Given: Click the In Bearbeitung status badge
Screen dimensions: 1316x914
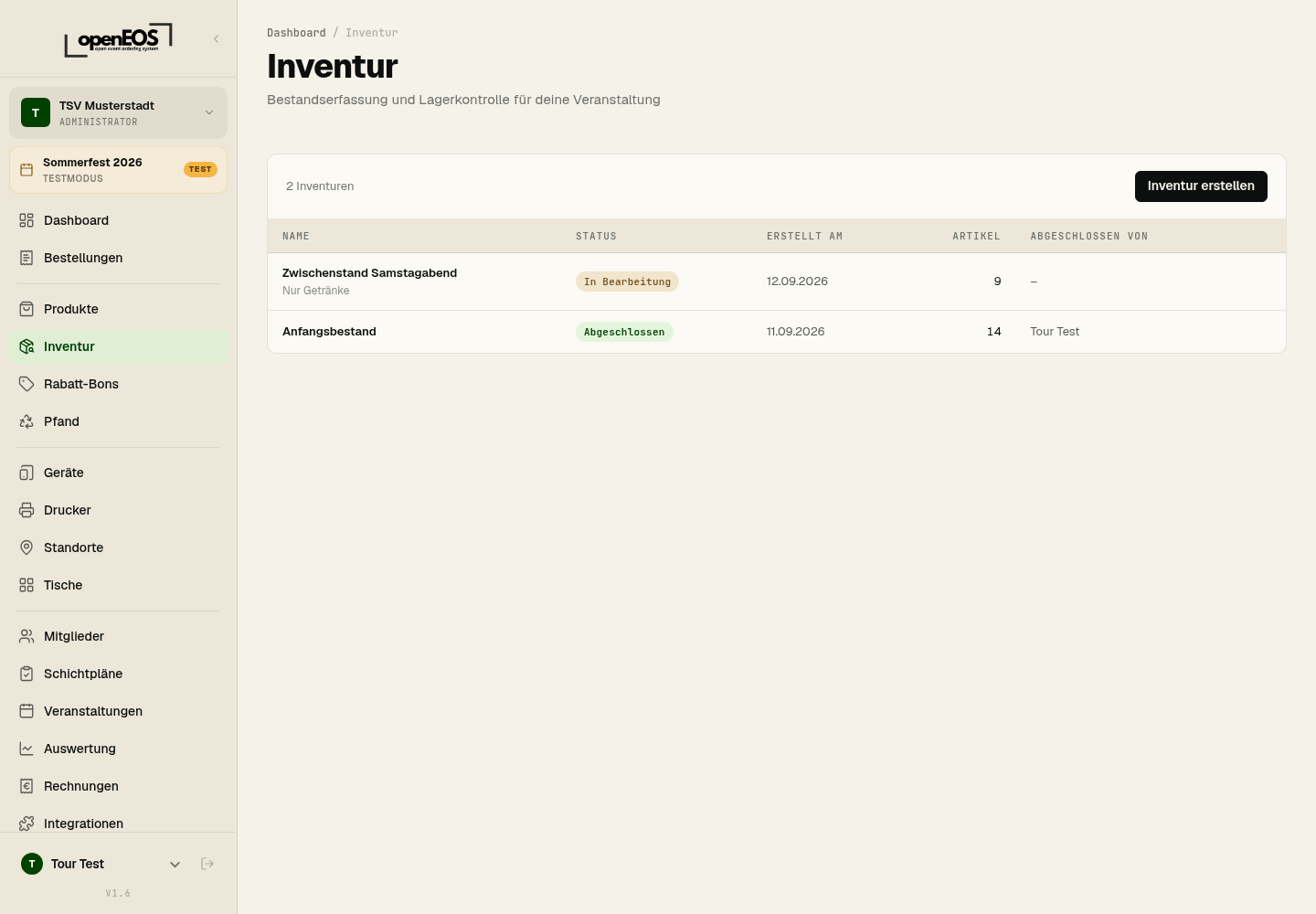Looking at the screenshot, I should 627,282.
